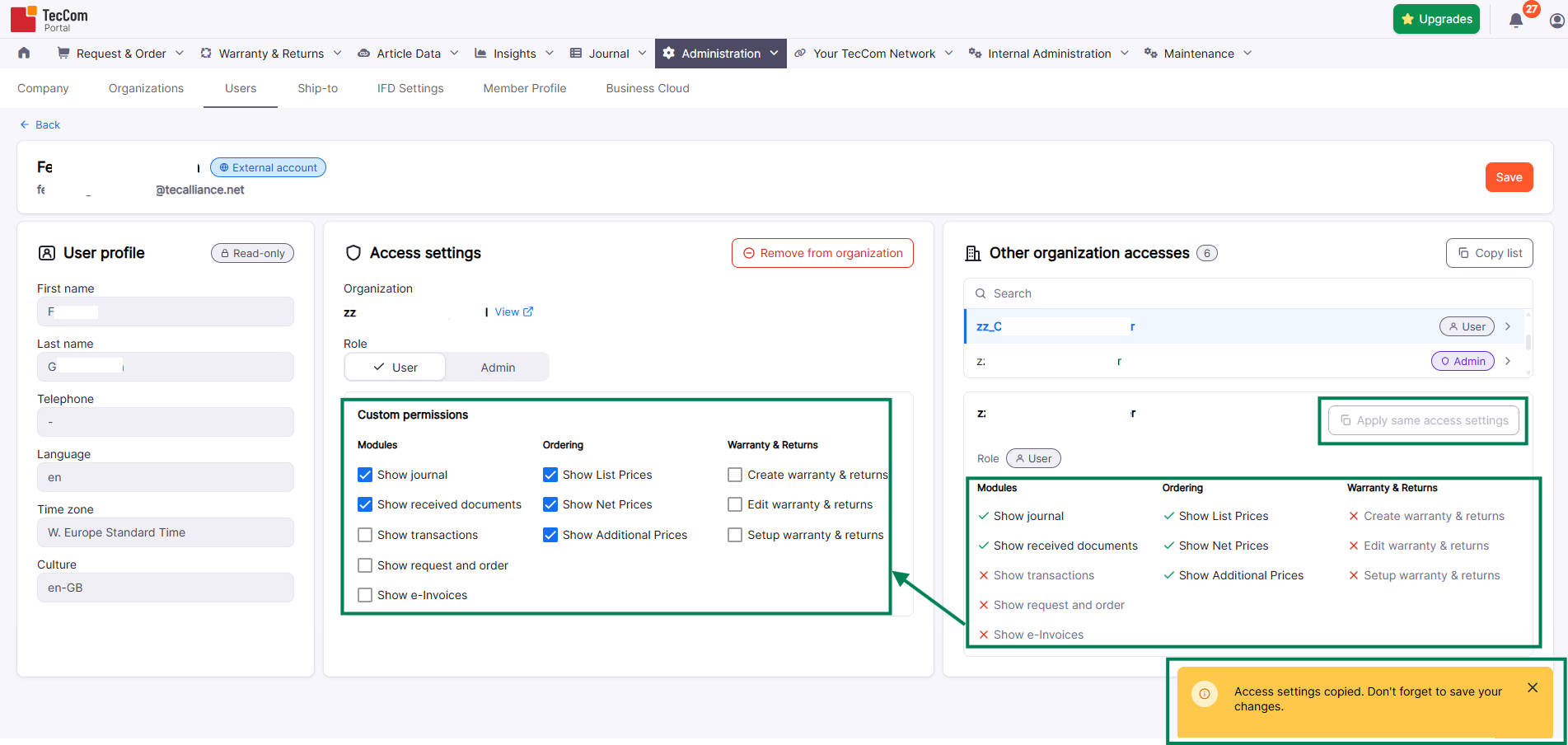The width and height of the screenshot is (1568, 745).
Task: Click the Maintenance gears icon
Action: click(1151, 53)
